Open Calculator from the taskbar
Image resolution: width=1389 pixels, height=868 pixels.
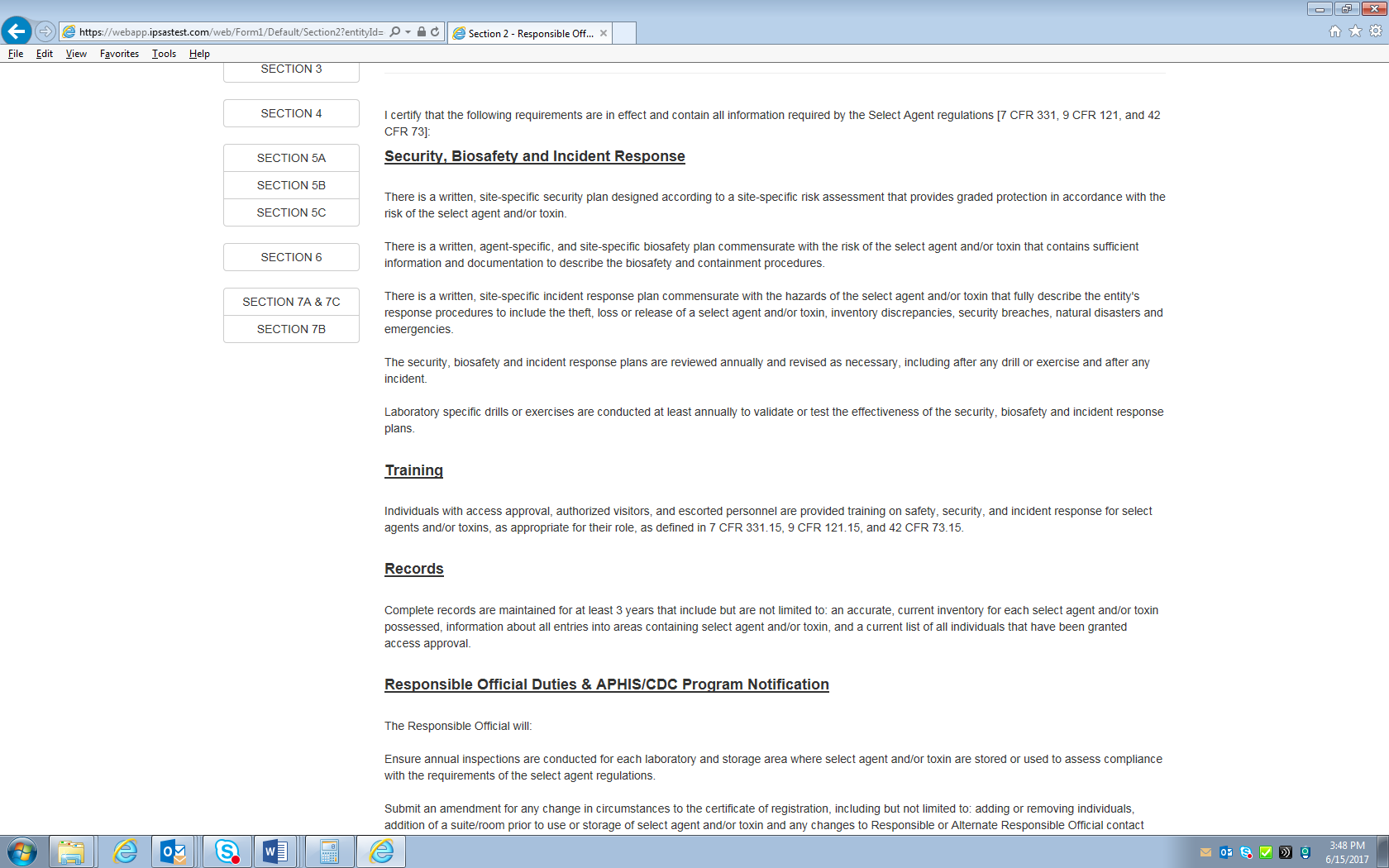[x=329, y=851]
